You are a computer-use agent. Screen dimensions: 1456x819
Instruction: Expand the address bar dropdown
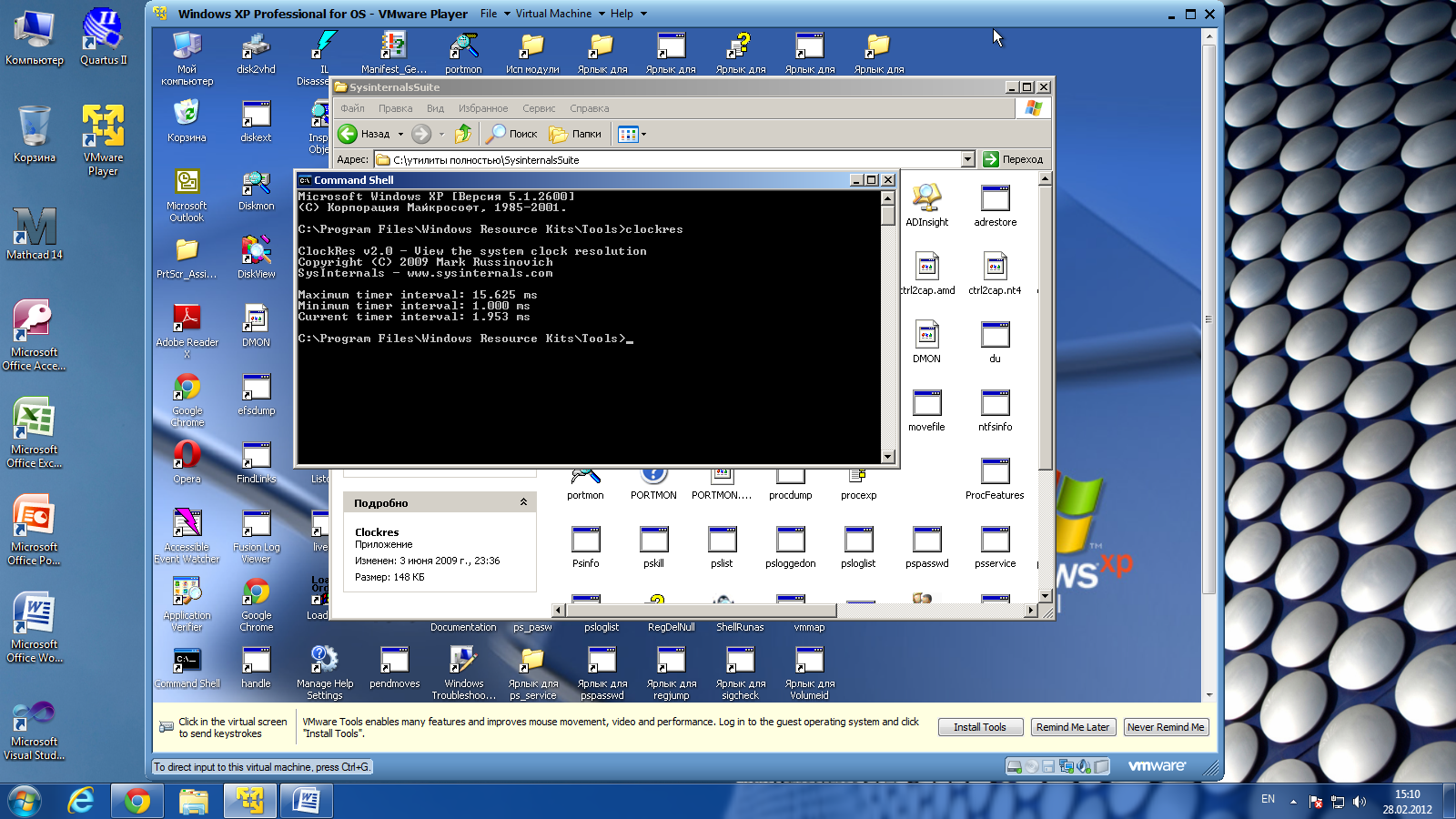coord(967,159)
